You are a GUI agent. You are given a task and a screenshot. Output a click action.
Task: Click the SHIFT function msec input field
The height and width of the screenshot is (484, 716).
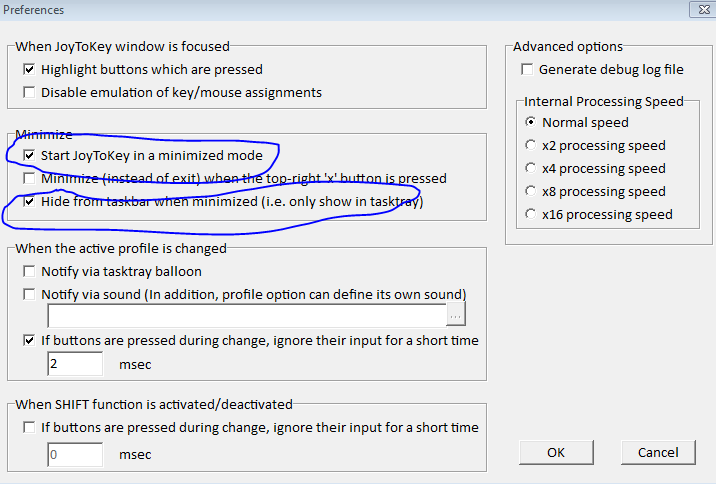tap(75, 454)
